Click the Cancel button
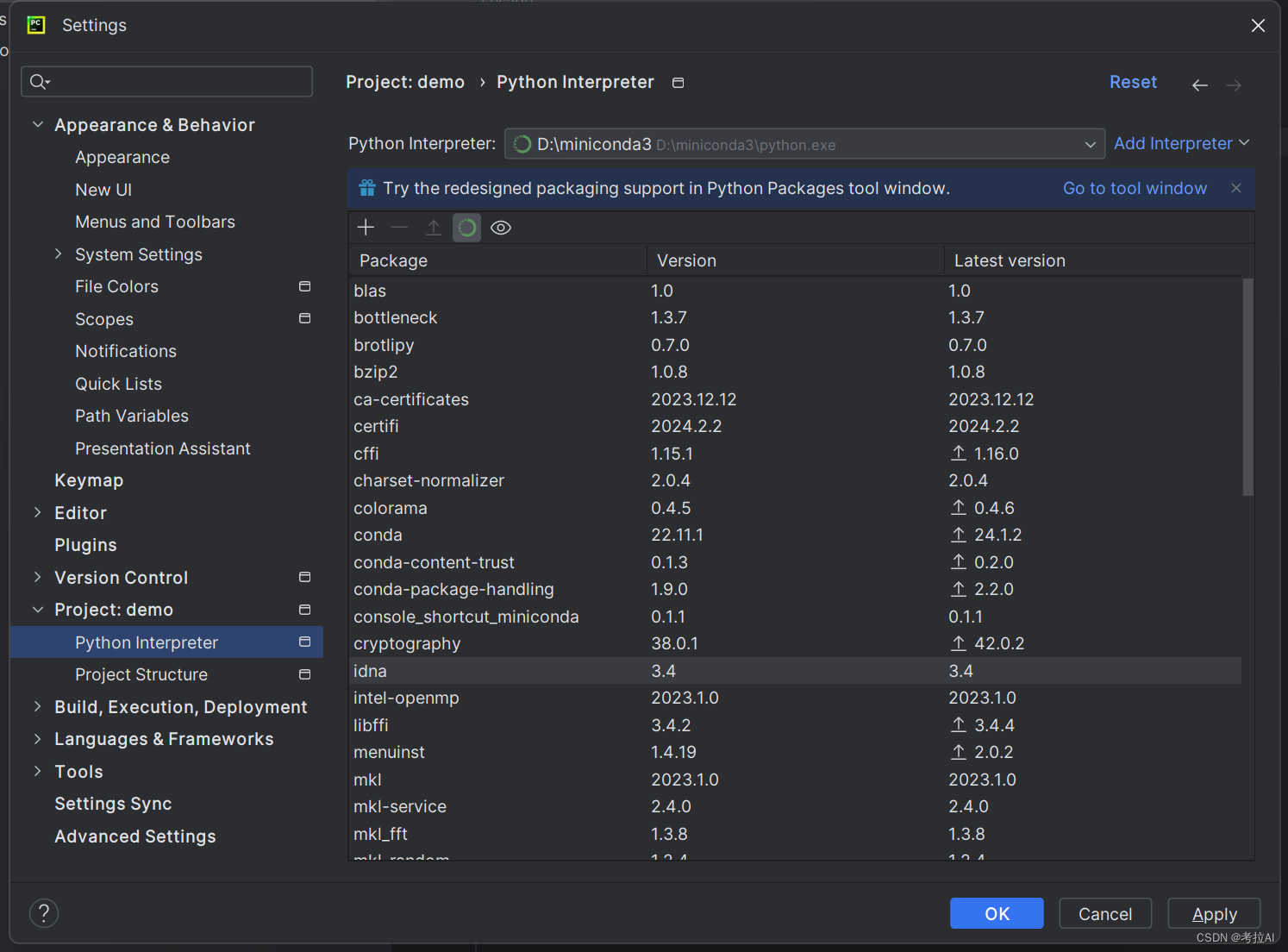Screen dimensions: 1288x952 pyautogui.click(x=1105, y=914)
